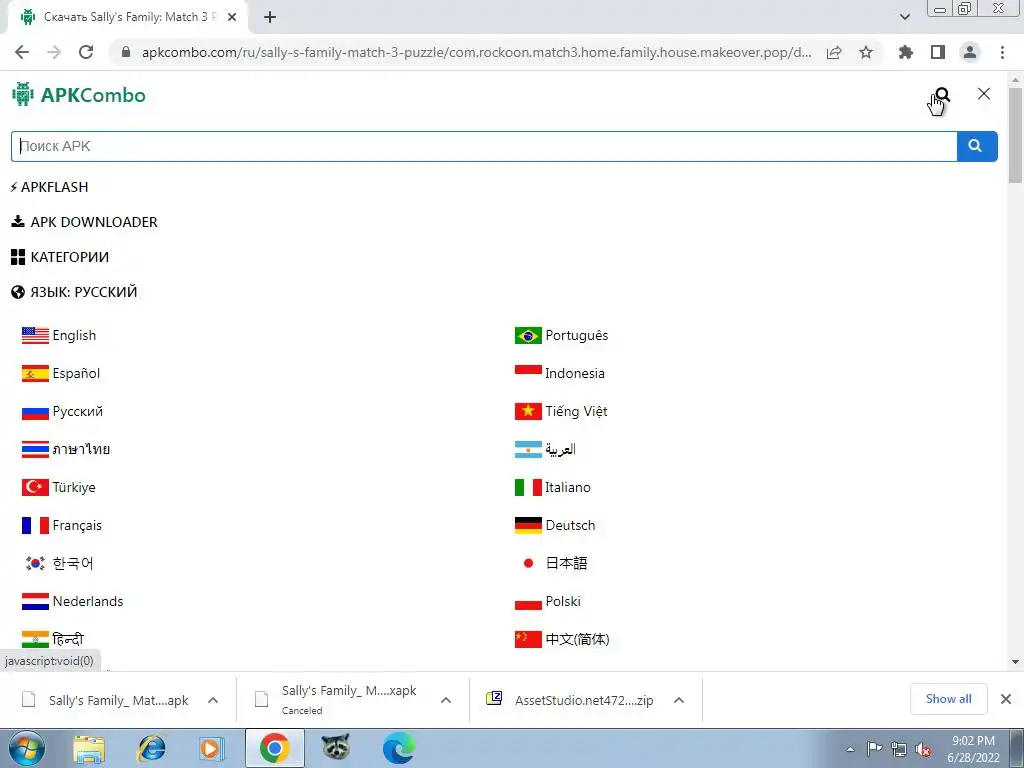Screen dimensions: 1024x768
Task: Select the Tiếng Việt language link
Action: [576, 411]
